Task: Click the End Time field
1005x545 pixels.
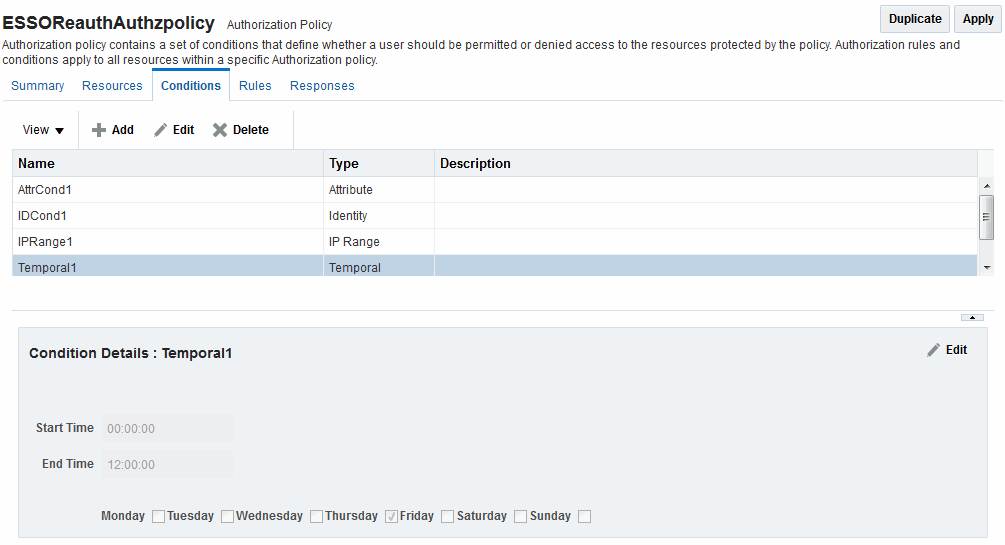Action: coord(167,464)
